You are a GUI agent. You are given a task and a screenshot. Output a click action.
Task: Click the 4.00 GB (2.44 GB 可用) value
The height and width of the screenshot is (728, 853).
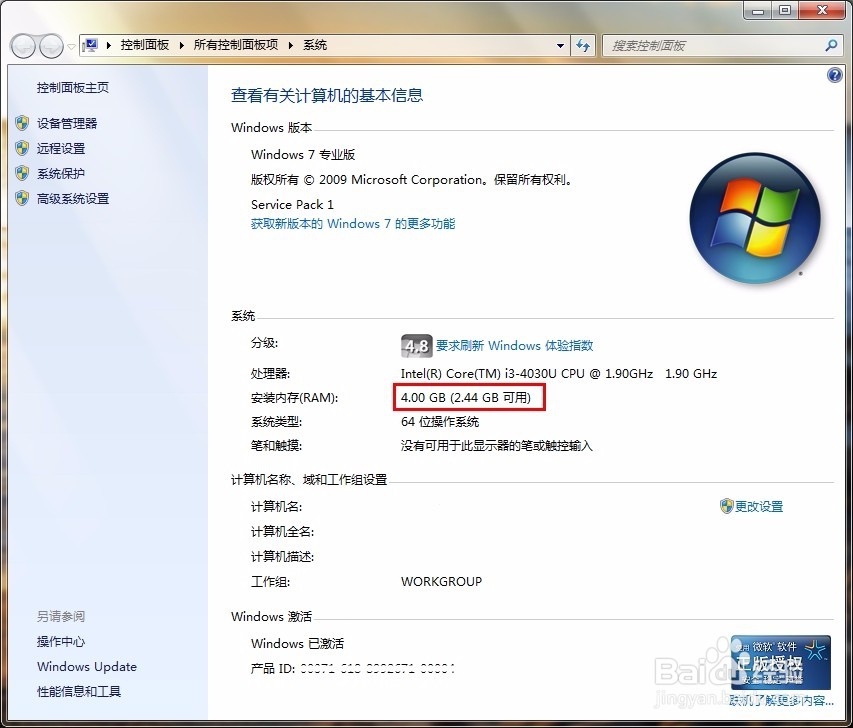pos(466,398)
